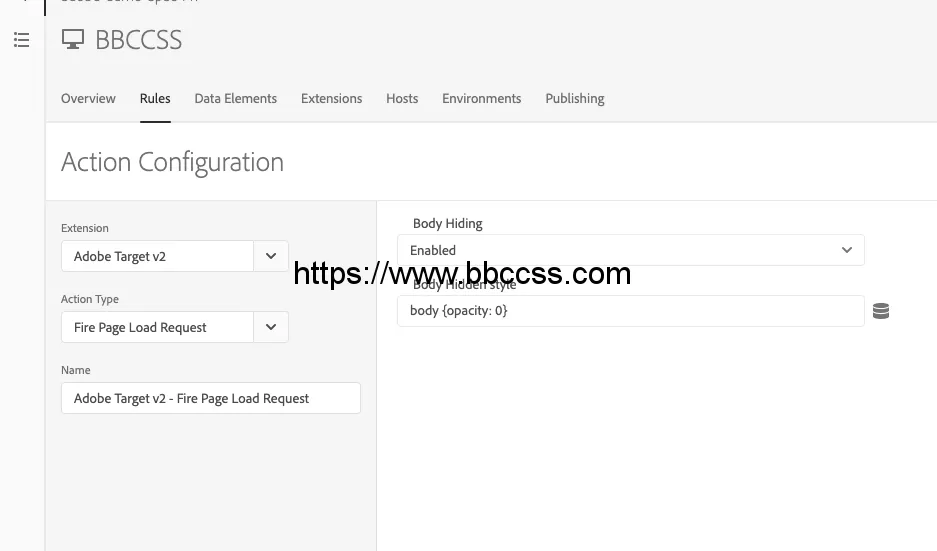Screen dimensions: 937x551
Task: Click the Action Type field label
Action: (x=90, y=299)
